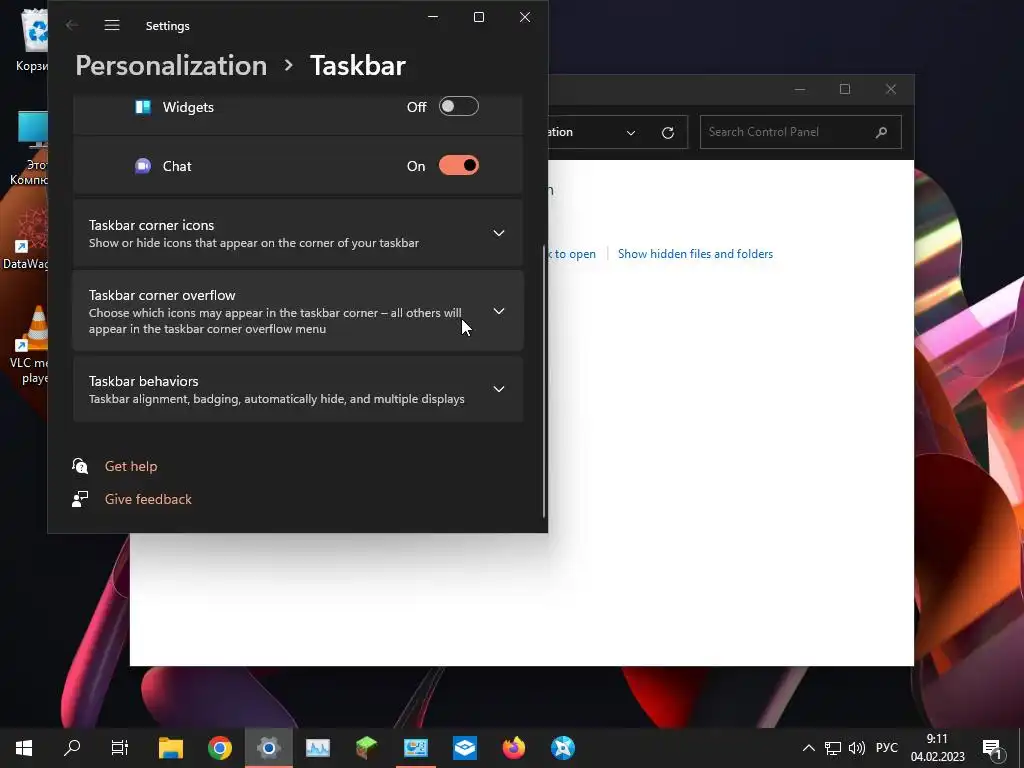Open the Windows Start button
This screenshot has height=768, width=1024.
[24, 748]
